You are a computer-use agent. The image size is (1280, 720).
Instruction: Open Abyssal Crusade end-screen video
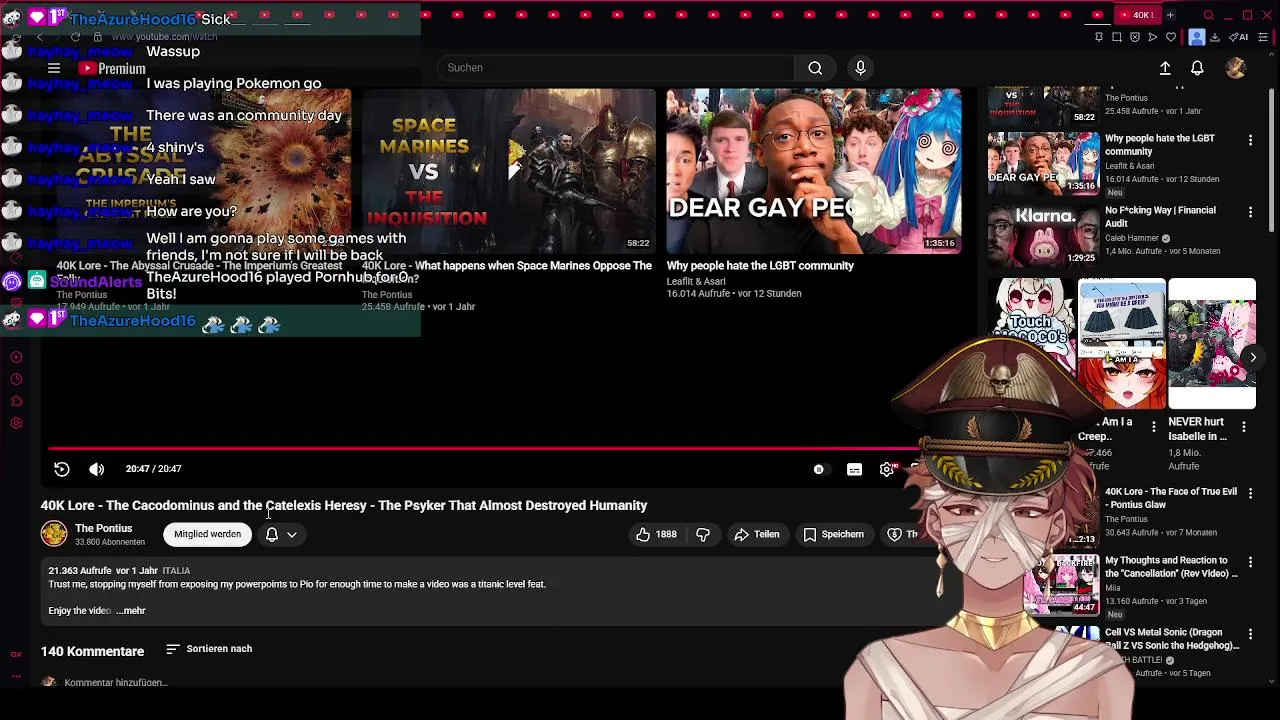[204, 171]
